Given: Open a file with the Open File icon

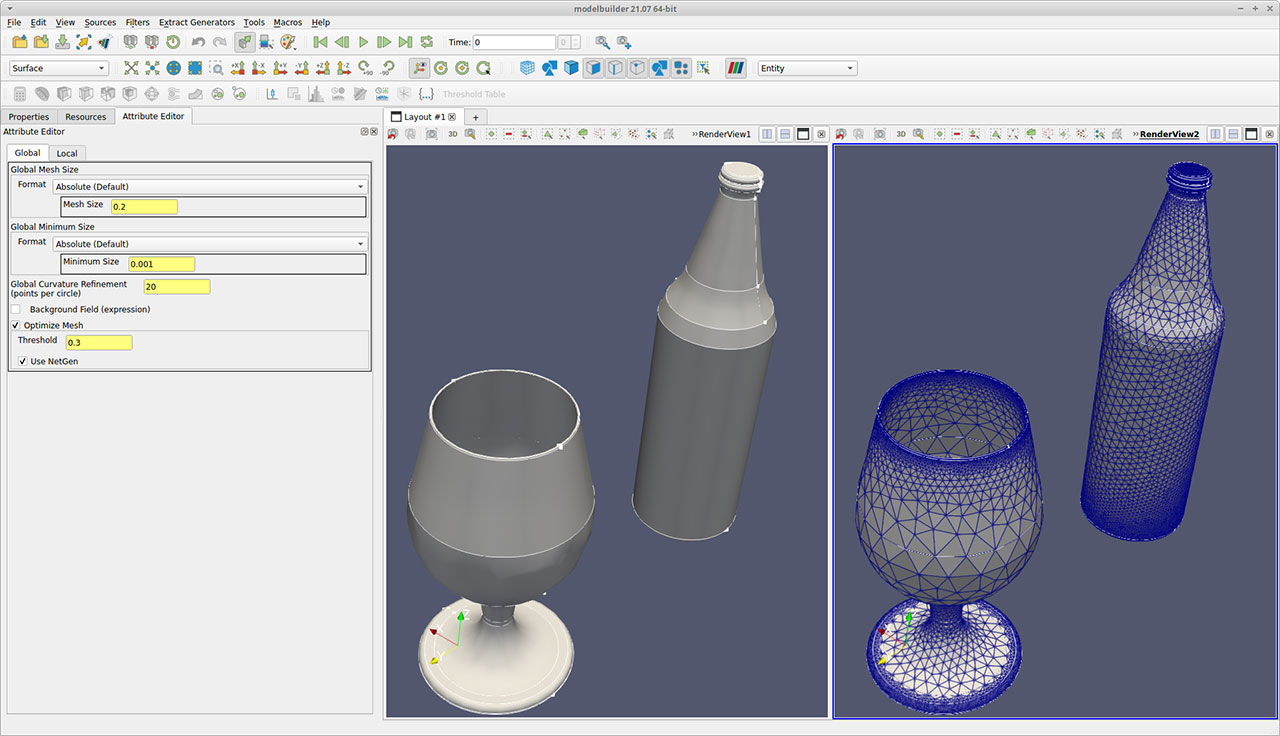Looking at the screenshot, I should click(19, 42).
